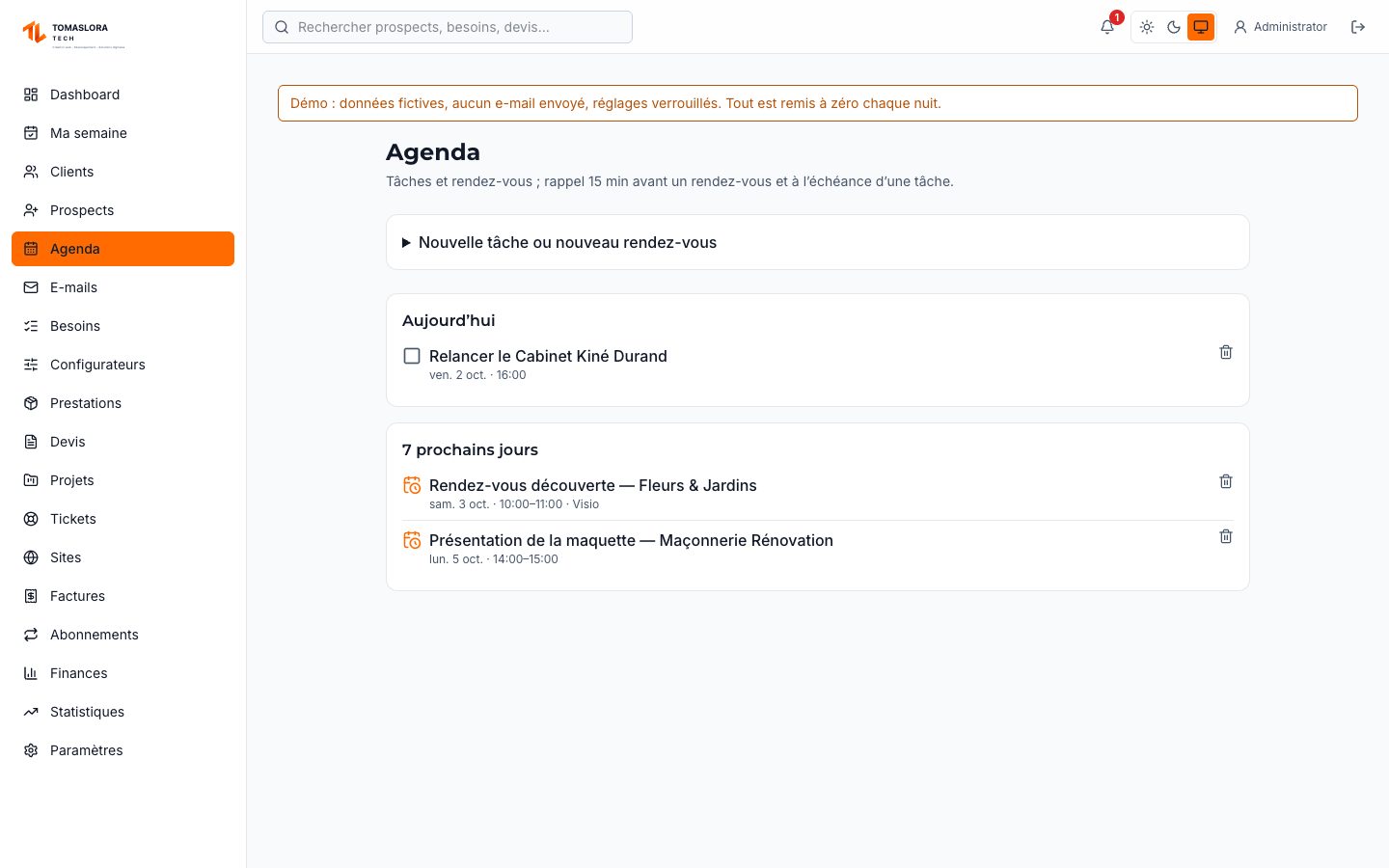Screen dimensions: 1389x868
Task: Click the Maçonnerie Rénovation calendar-clock icon
Action: (412, 540)
